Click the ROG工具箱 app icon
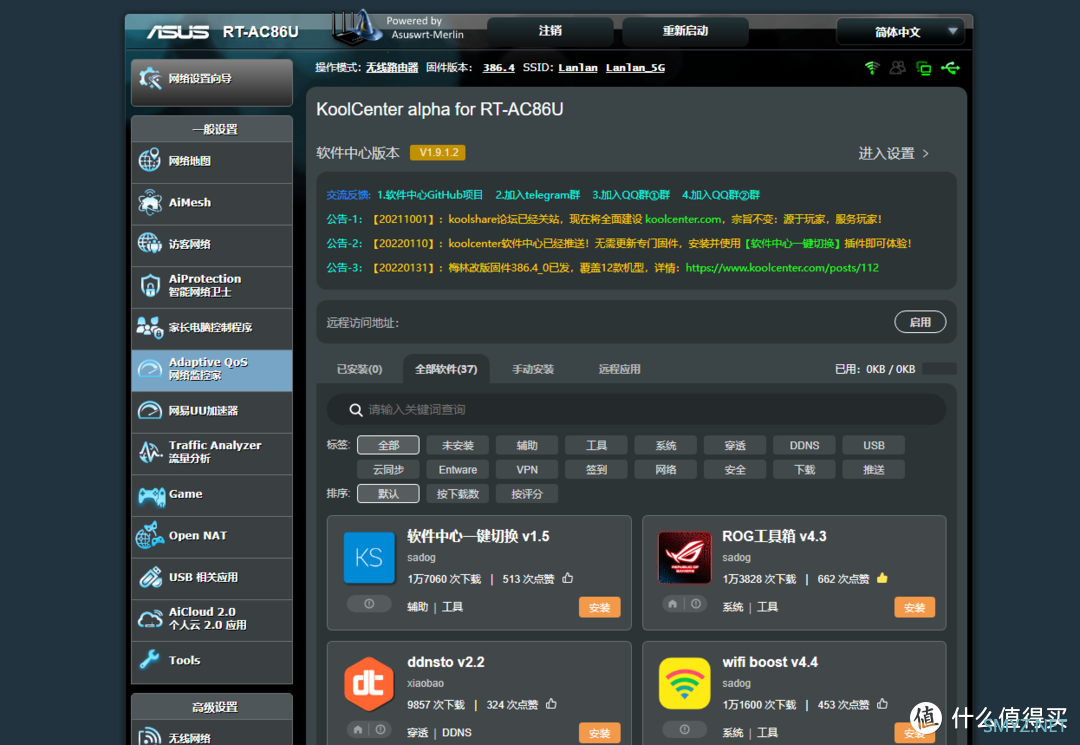Image resolution: width=1080 pixels, height=745 pixels. tap(684, 557)
